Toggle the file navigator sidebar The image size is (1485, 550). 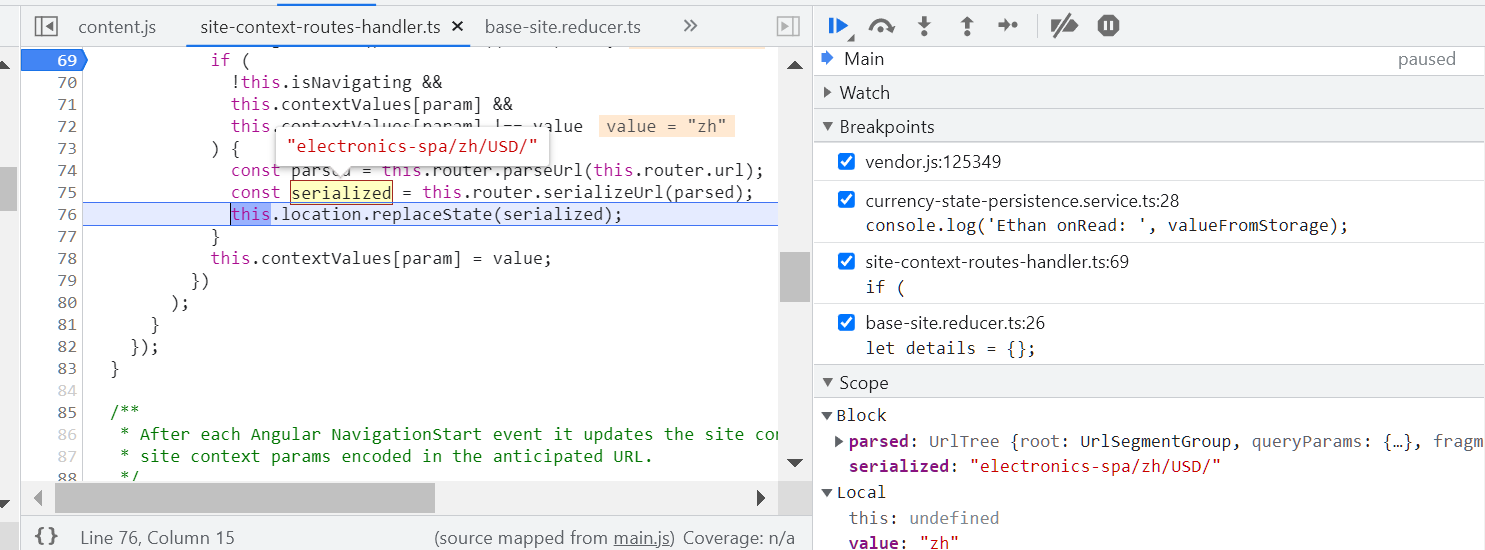coord(46,27)
